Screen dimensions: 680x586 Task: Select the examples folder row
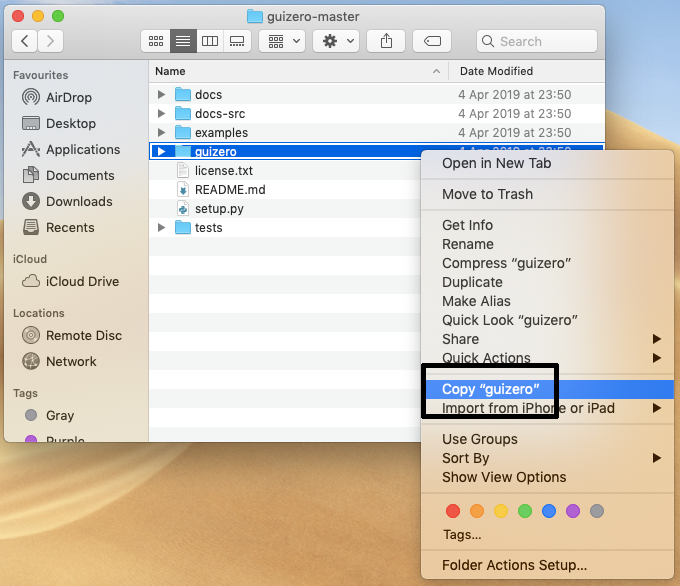coord(376,132)
